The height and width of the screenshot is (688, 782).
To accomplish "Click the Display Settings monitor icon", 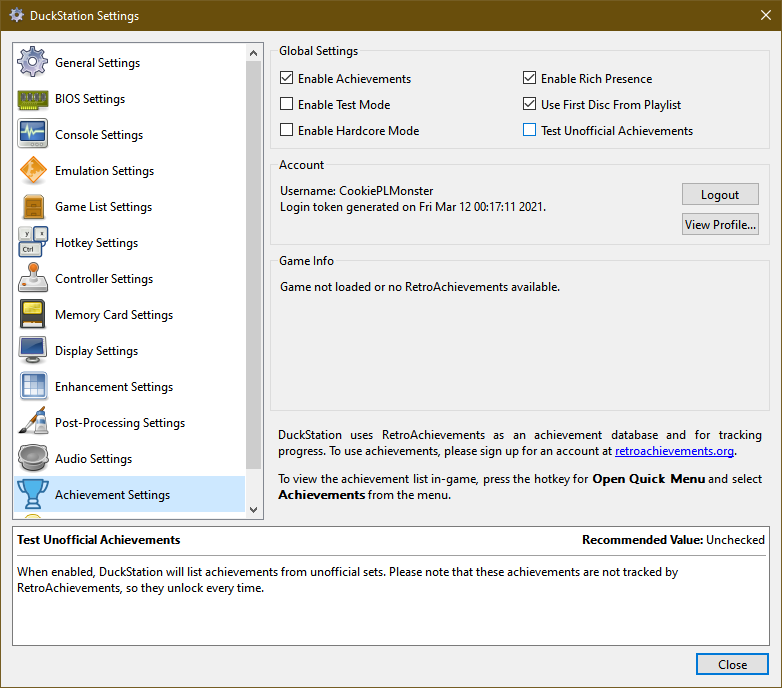I will coord(33,350).
